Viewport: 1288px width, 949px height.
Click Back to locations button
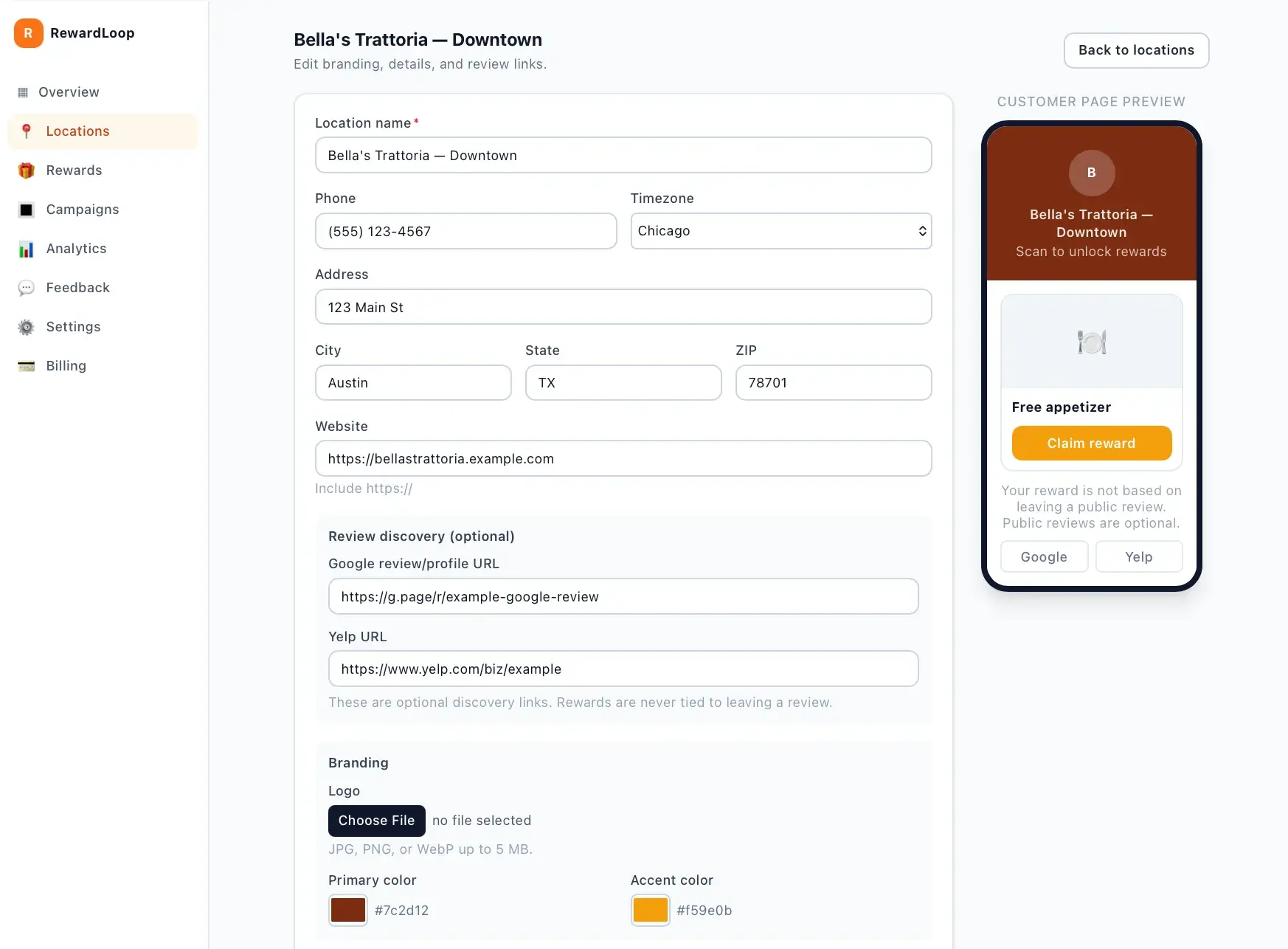[x=1136, y=50]
